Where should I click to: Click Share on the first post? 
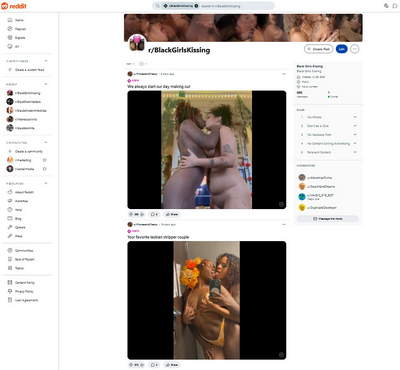(172, 214)
